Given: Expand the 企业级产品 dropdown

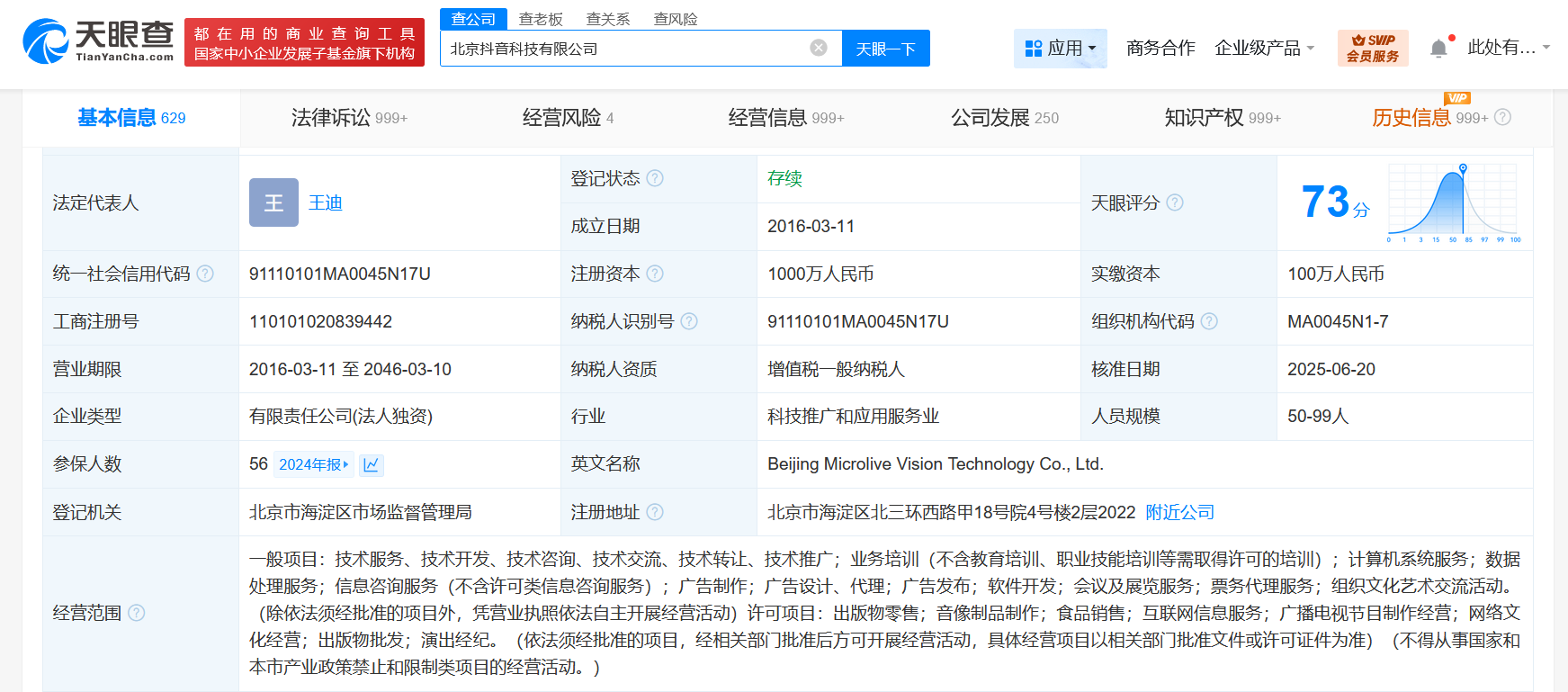Looking at the screenshot, I should coord(1264,49).
